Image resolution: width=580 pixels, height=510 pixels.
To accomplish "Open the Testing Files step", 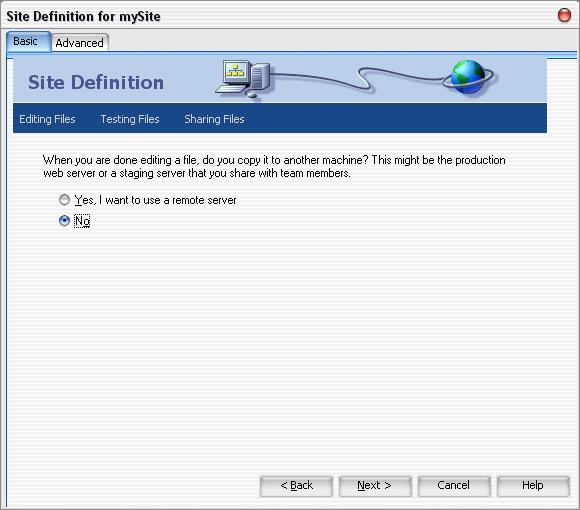I will pos(130,119).
